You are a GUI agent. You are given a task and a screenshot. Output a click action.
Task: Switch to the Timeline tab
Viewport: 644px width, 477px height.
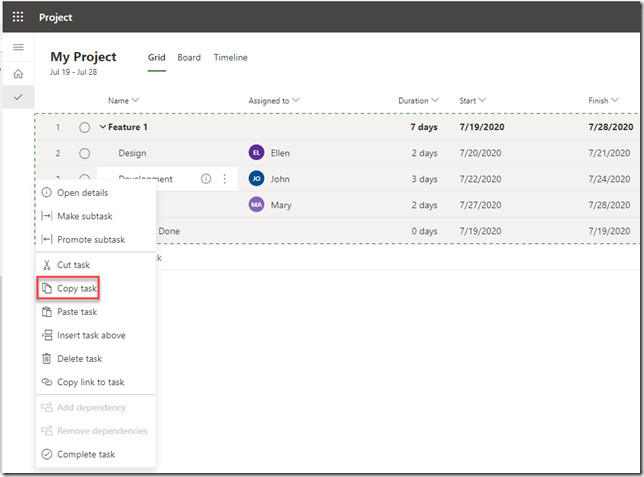pos(230,58)
